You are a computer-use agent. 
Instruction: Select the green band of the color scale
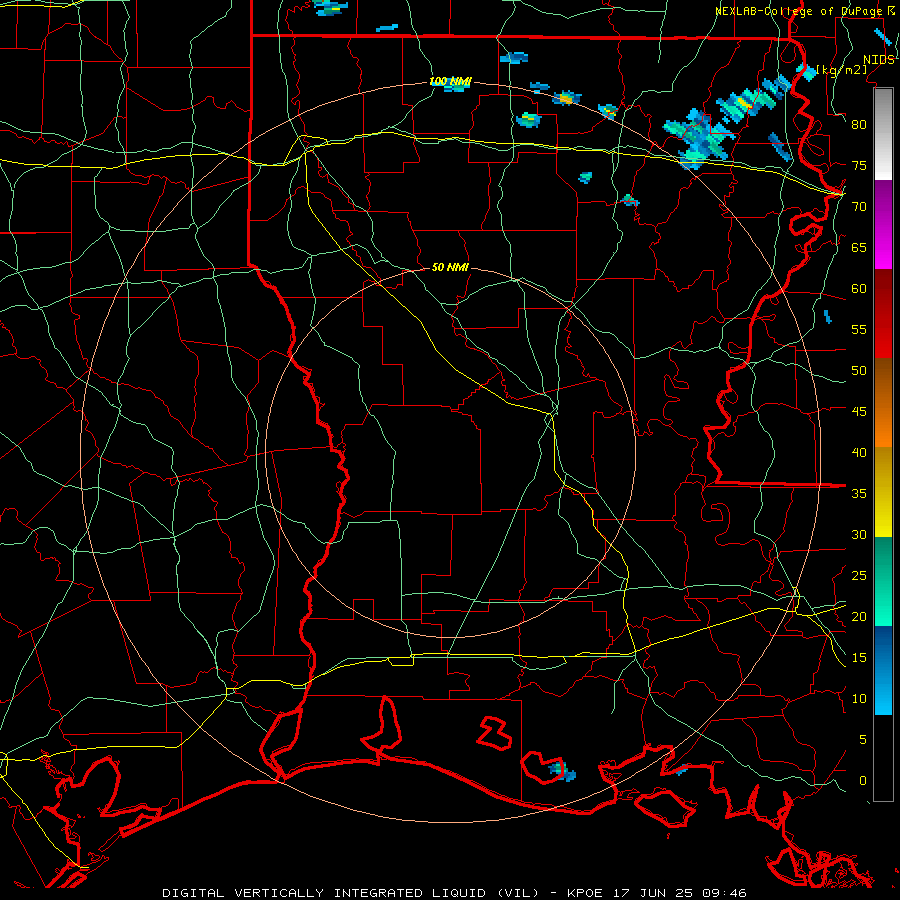click(883, 581)
